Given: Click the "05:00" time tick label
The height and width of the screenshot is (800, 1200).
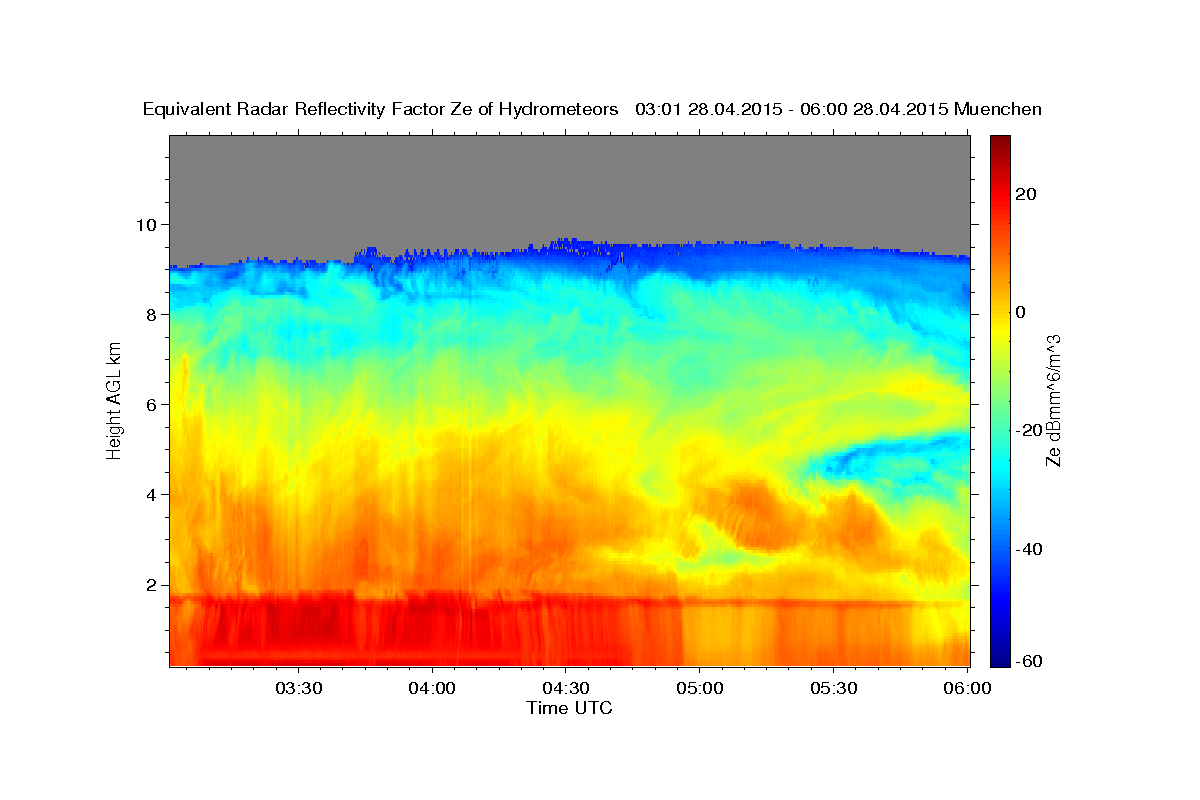Looking at the screenshot, I should (x=700, y=689).
